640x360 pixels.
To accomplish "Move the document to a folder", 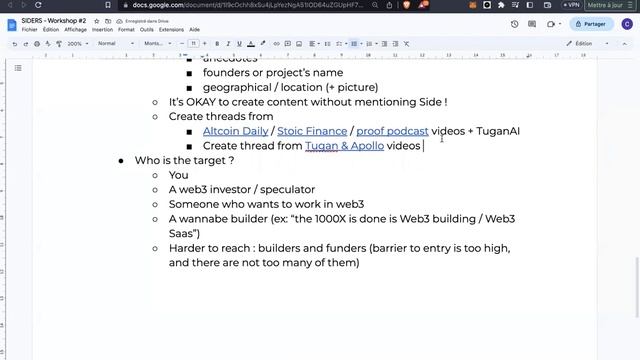I will [108, 21].
